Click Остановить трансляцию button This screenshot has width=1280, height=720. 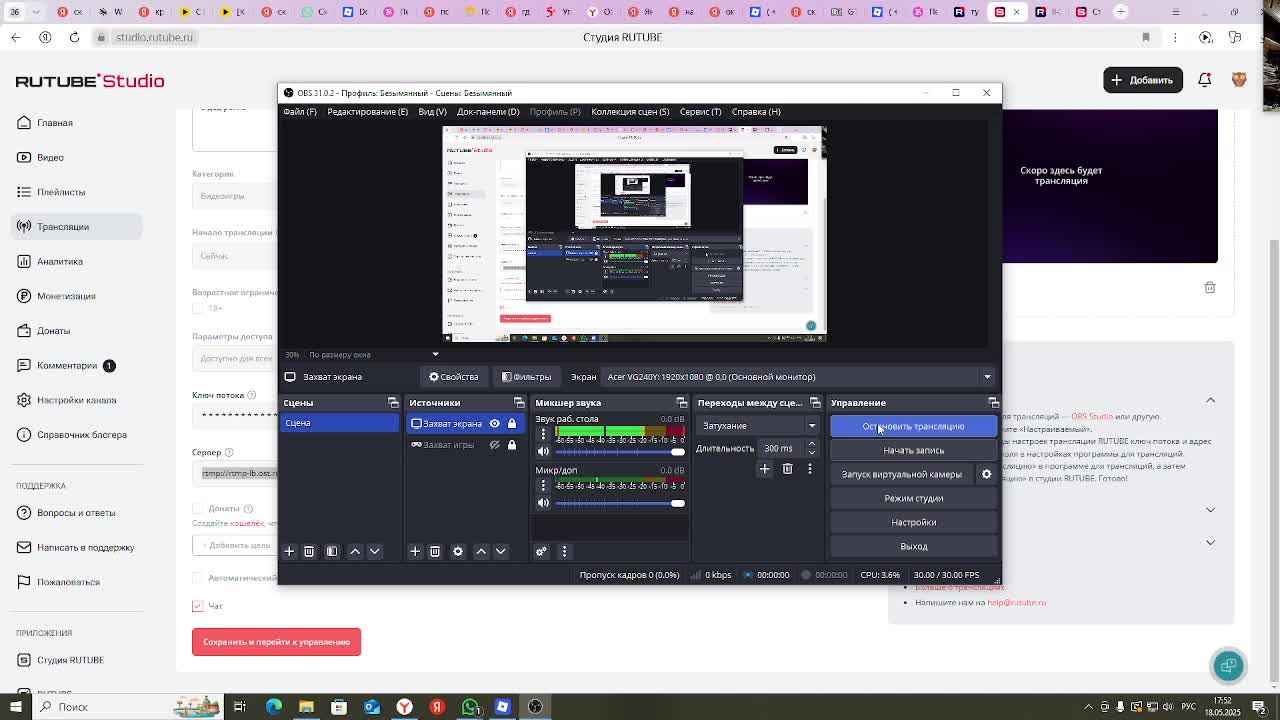pyautogui.click(x=913, y=426)
